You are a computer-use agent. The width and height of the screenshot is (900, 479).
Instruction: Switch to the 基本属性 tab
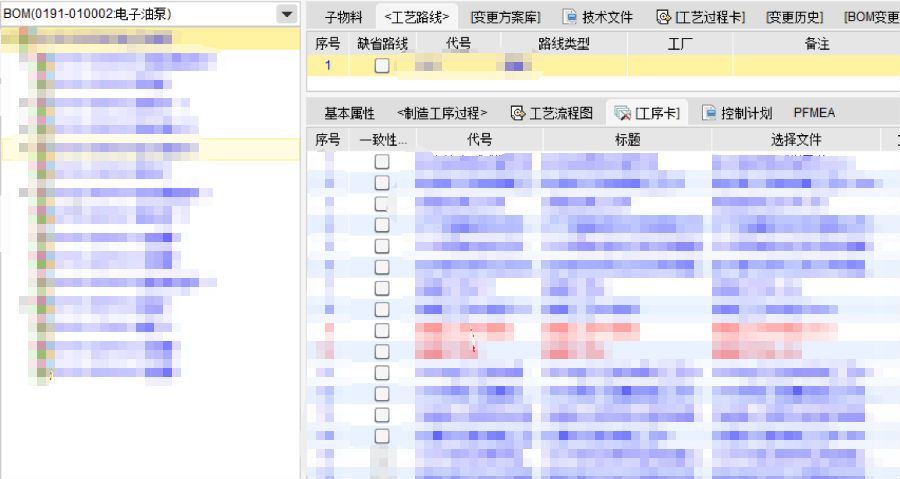pyautogui.click(x=349, y=113)
